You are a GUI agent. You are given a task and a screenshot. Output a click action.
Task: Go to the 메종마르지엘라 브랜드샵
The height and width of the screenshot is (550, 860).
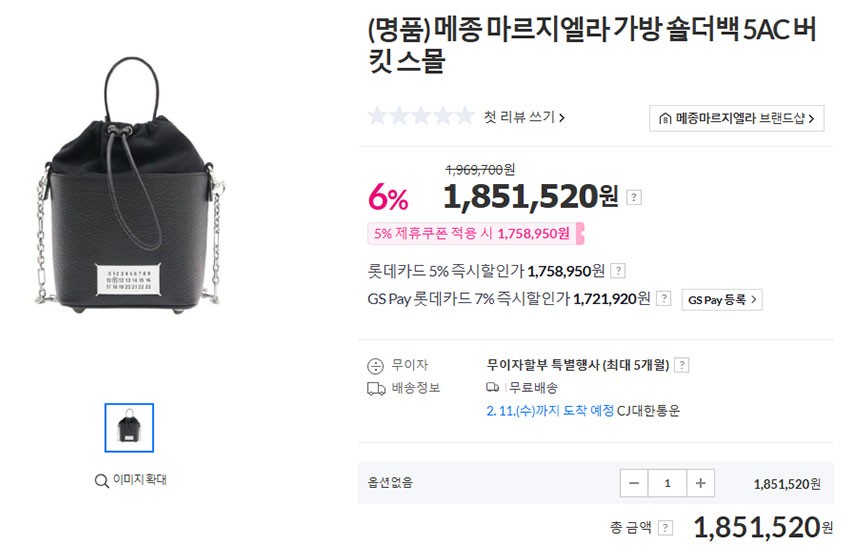(x=737, y=118)
